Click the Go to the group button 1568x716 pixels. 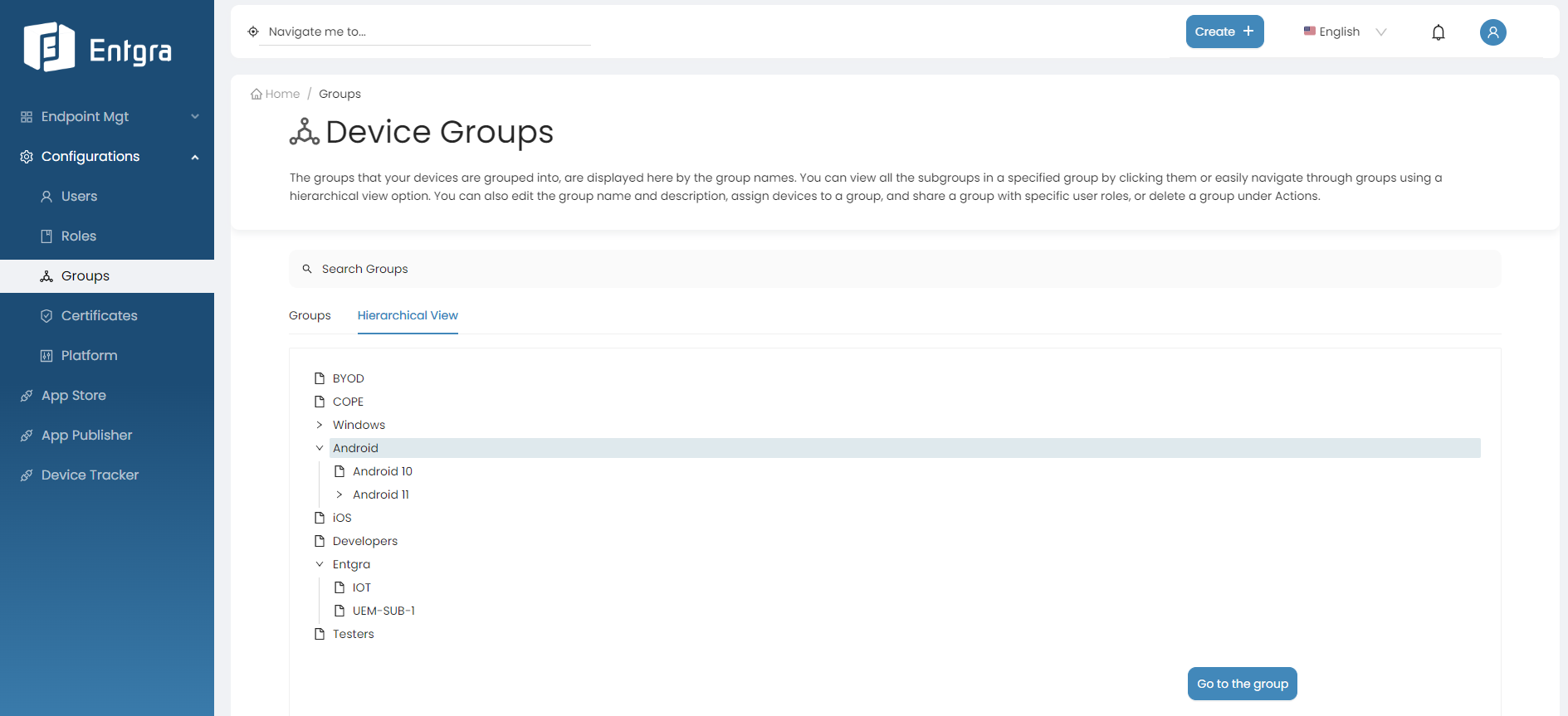point(1243,684)
